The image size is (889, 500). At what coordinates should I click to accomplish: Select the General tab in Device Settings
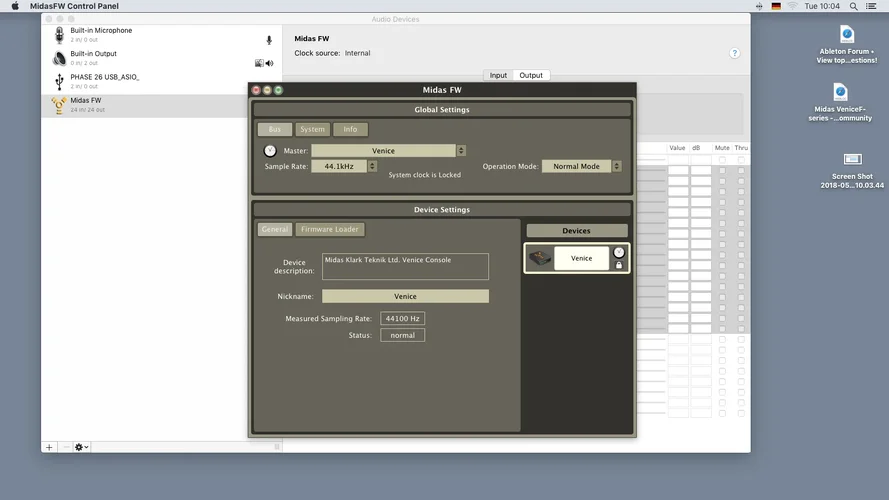(275, 229)
